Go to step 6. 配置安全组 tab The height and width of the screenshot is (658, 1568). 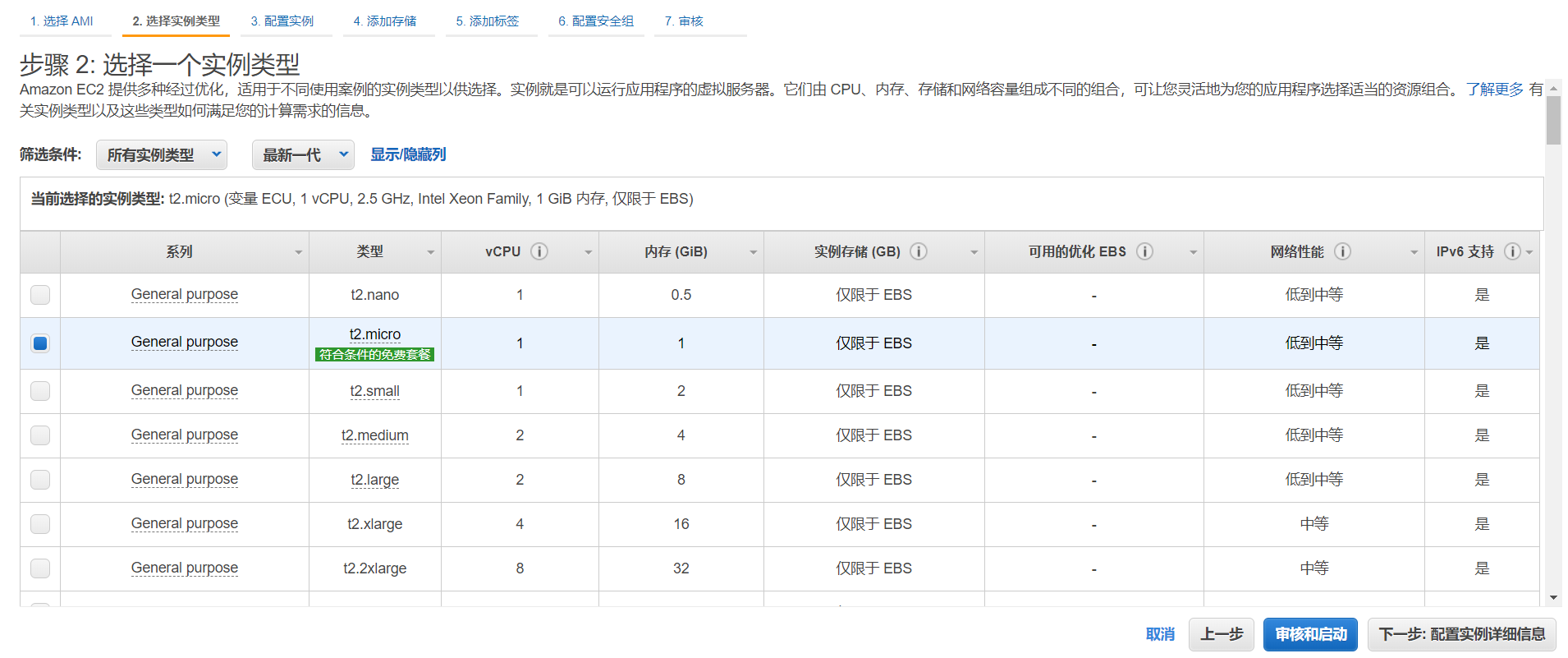(596, 21)
